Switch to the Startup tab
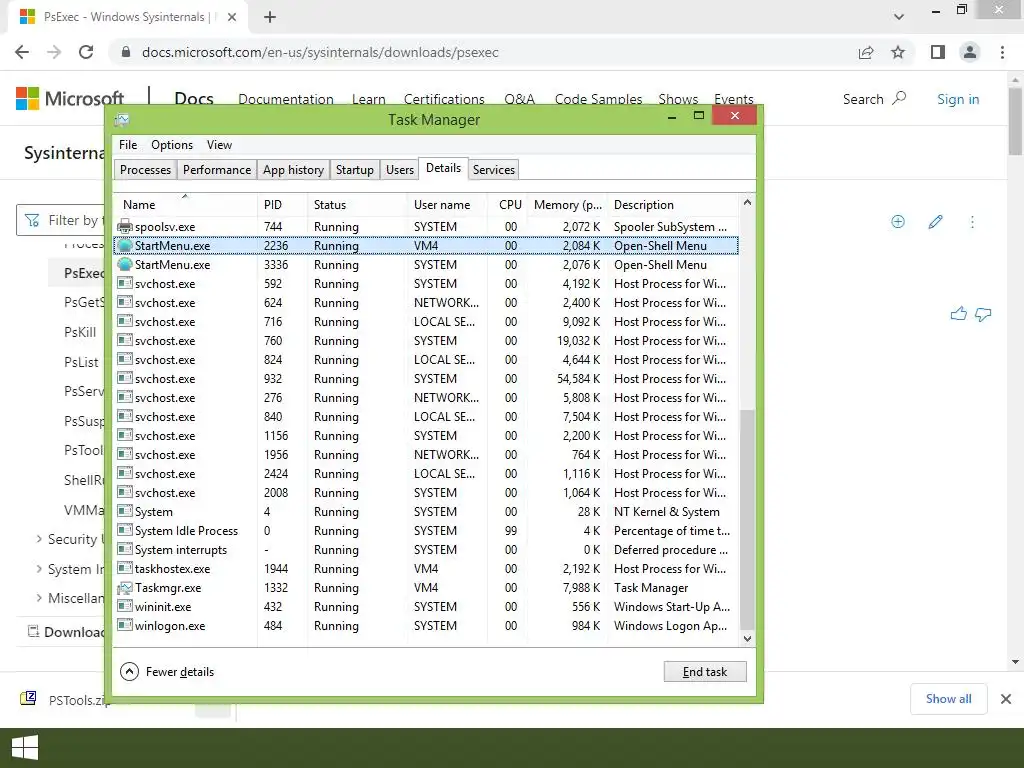This screenshot has height=768, width=1024. tap(355, 170)
